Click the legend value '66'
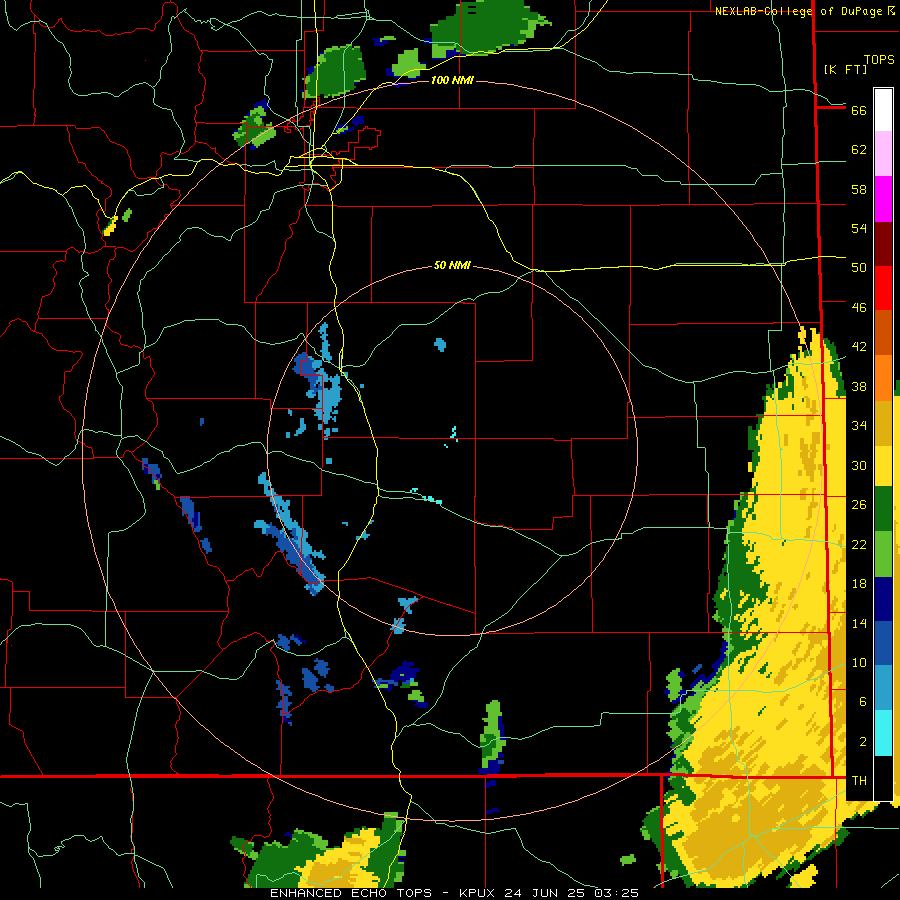The height and width of the screenshot is (900, 900). [859, 110]
